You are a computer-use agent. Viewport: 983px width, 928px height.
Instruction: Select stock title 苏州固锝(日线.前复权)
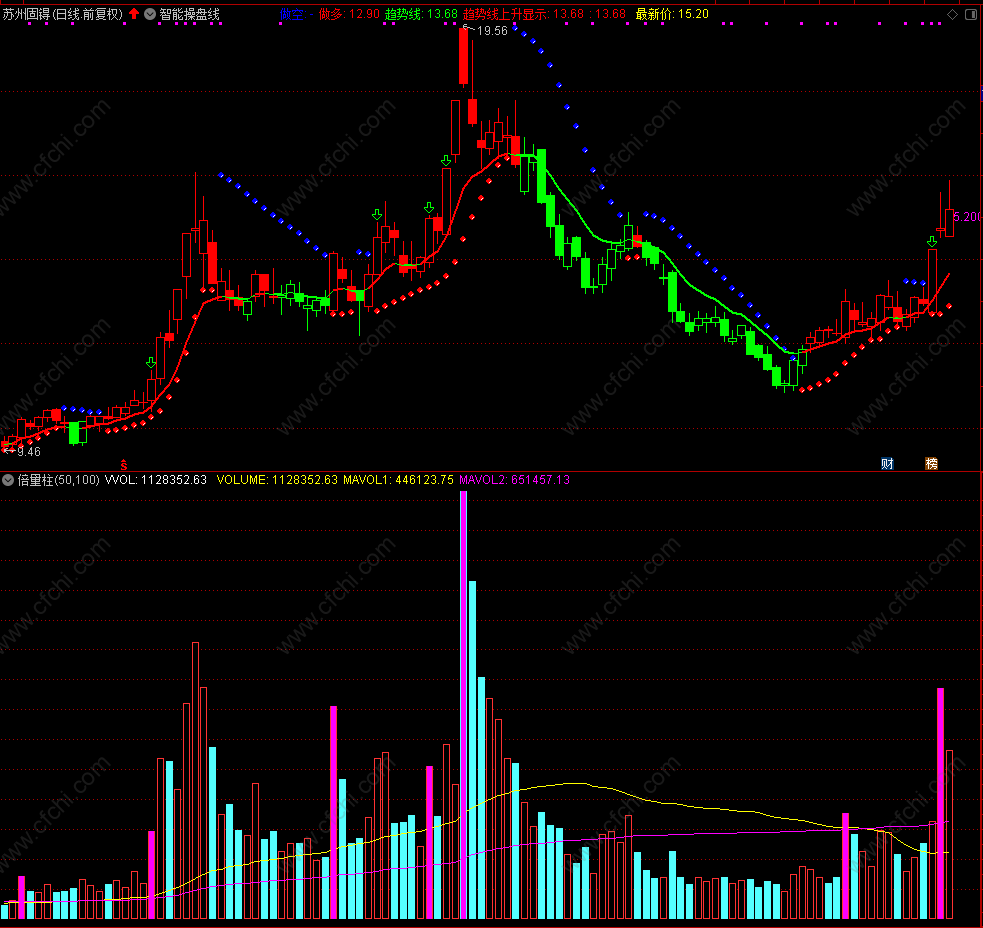[63, 14]
